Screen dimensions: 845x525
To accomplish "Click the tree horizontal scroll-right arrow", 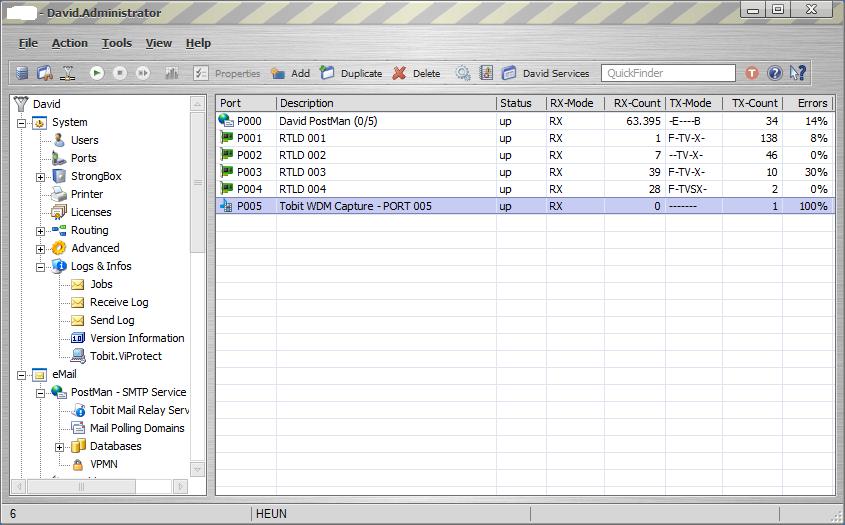I will point(181,487).
